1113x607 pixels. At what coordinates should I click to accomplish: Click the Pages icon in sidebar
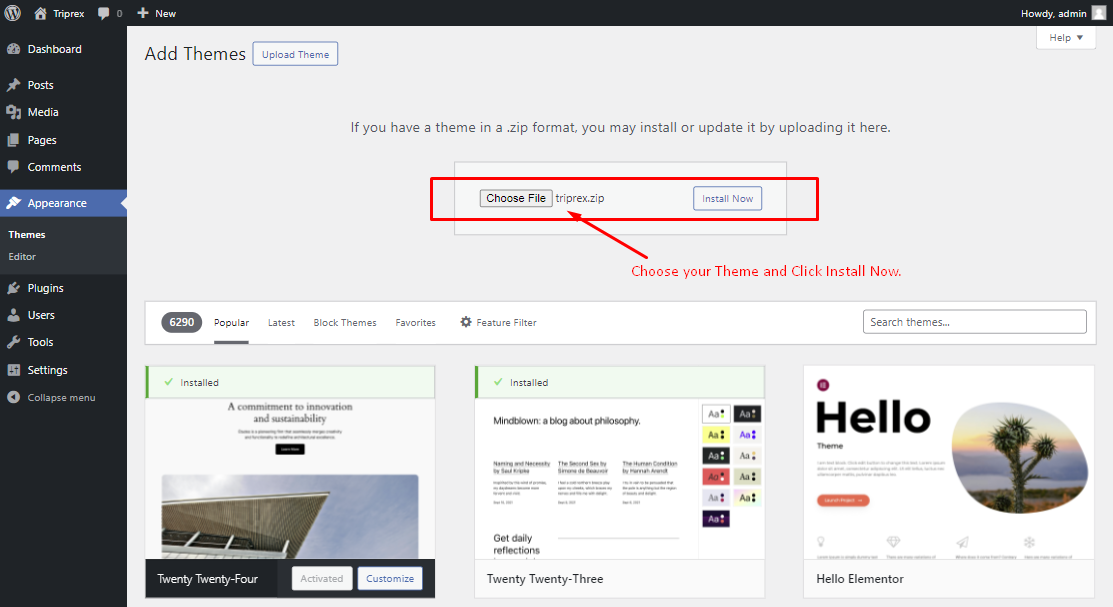13,140
